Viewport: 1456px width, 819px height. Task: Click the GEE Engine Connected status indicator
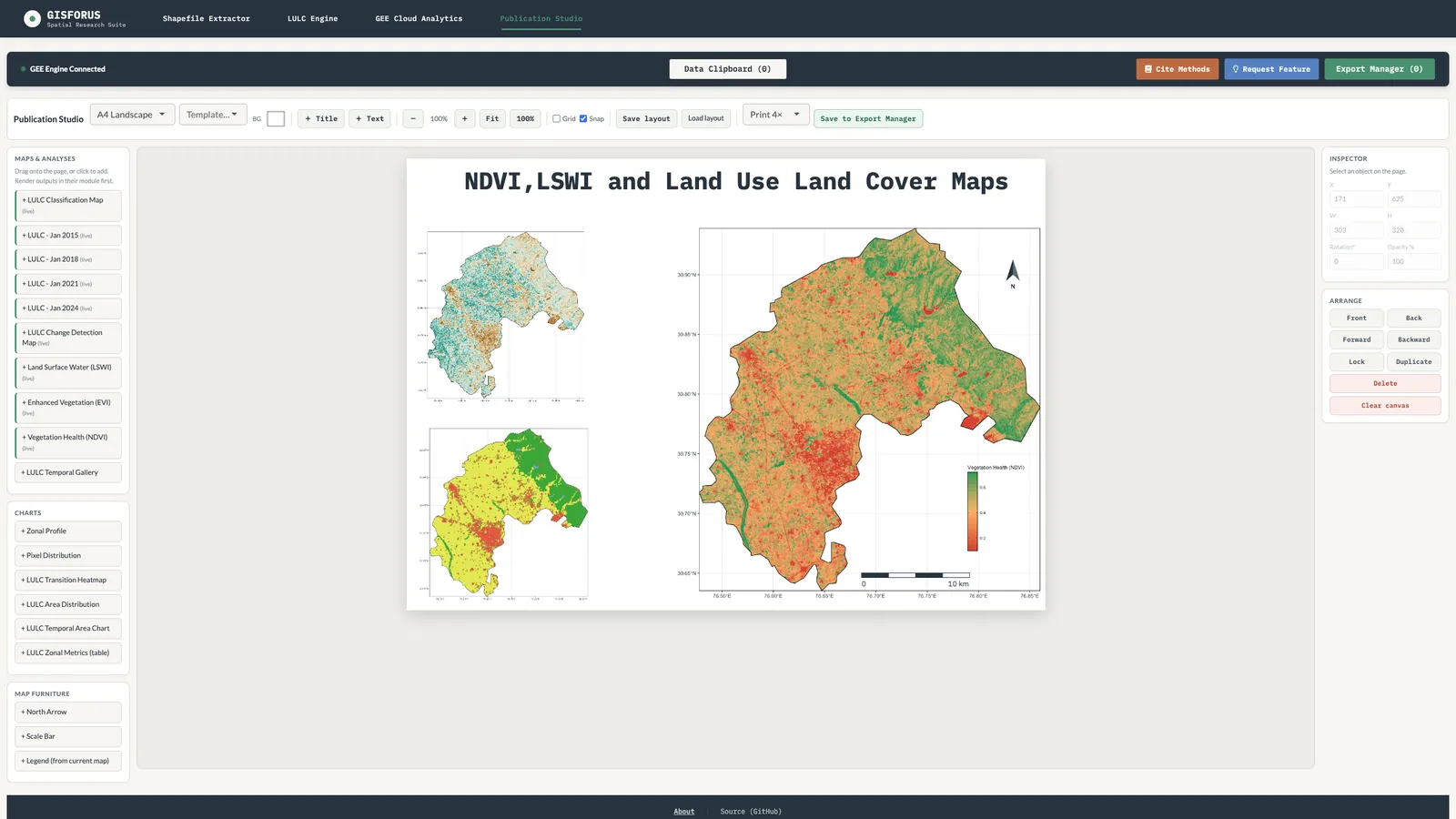[x=63, y=69]
